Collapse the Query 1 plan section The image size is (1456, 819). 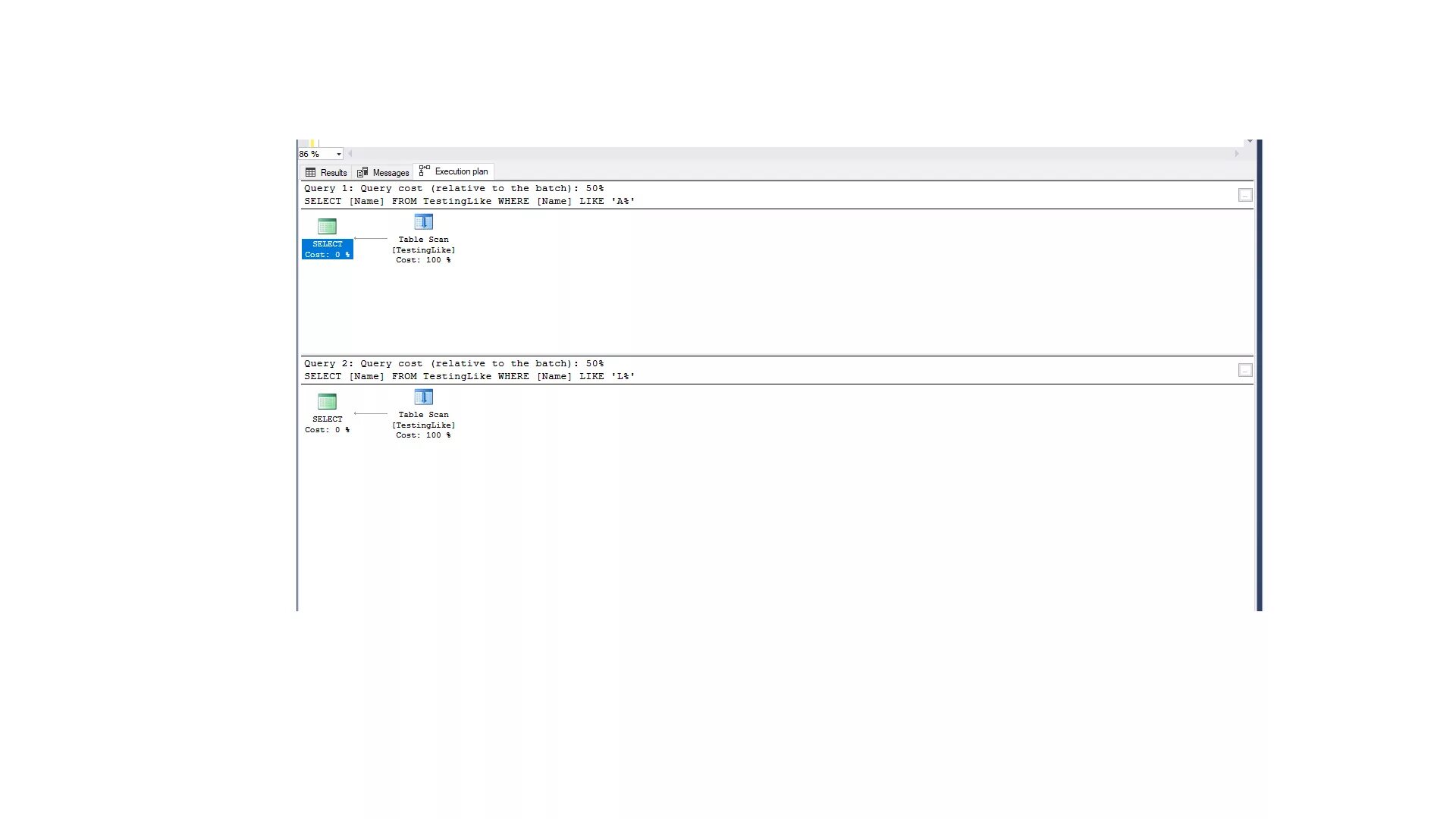(x=1244, y=196)
